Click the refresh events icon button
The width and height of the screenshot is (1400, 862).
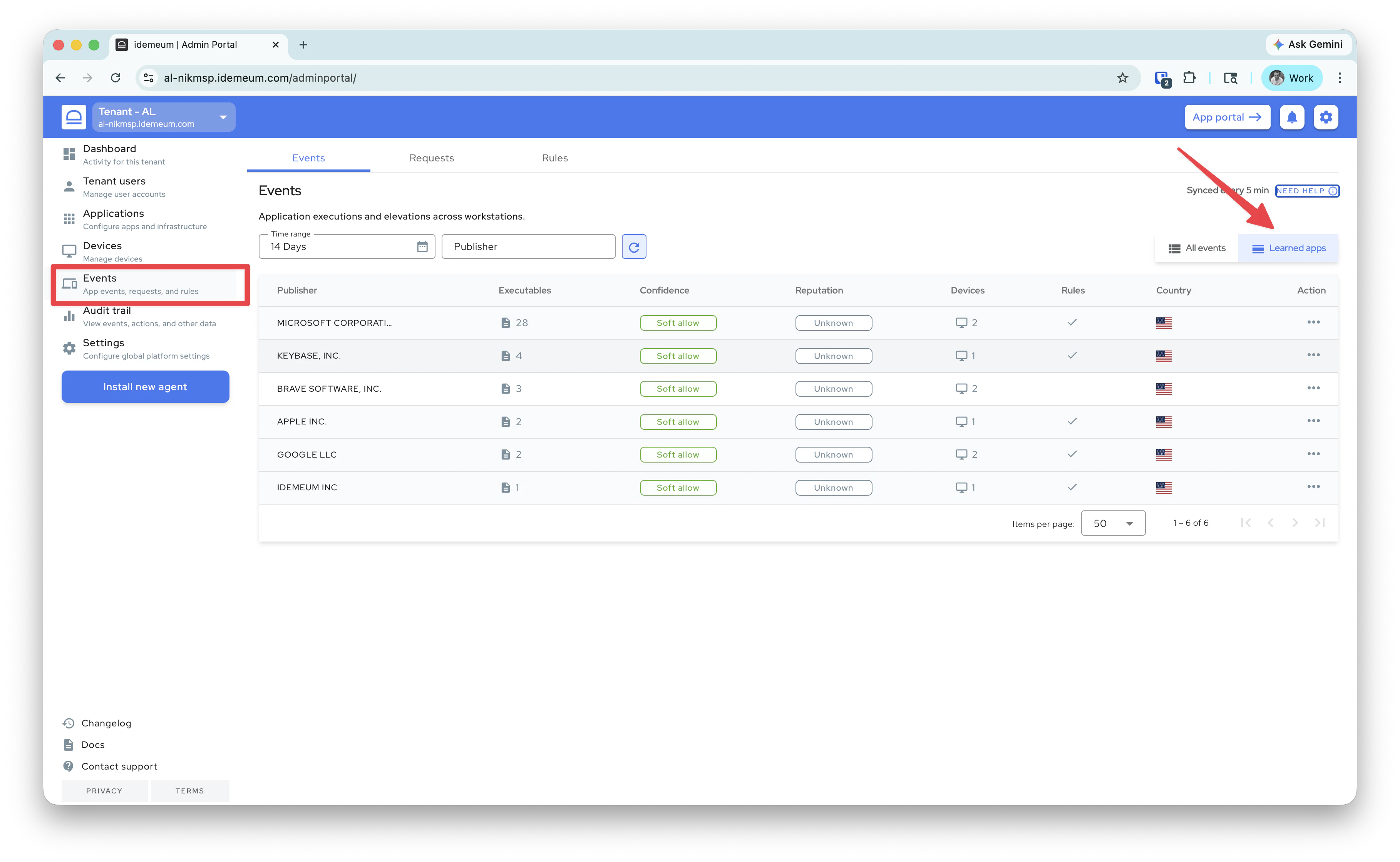[x=634, y=247]
